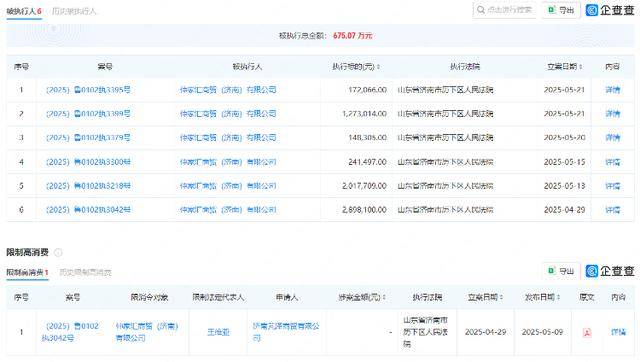Click the export spreadsheet icon in top toolbar

pyautogui.click(x=551, y=10)
